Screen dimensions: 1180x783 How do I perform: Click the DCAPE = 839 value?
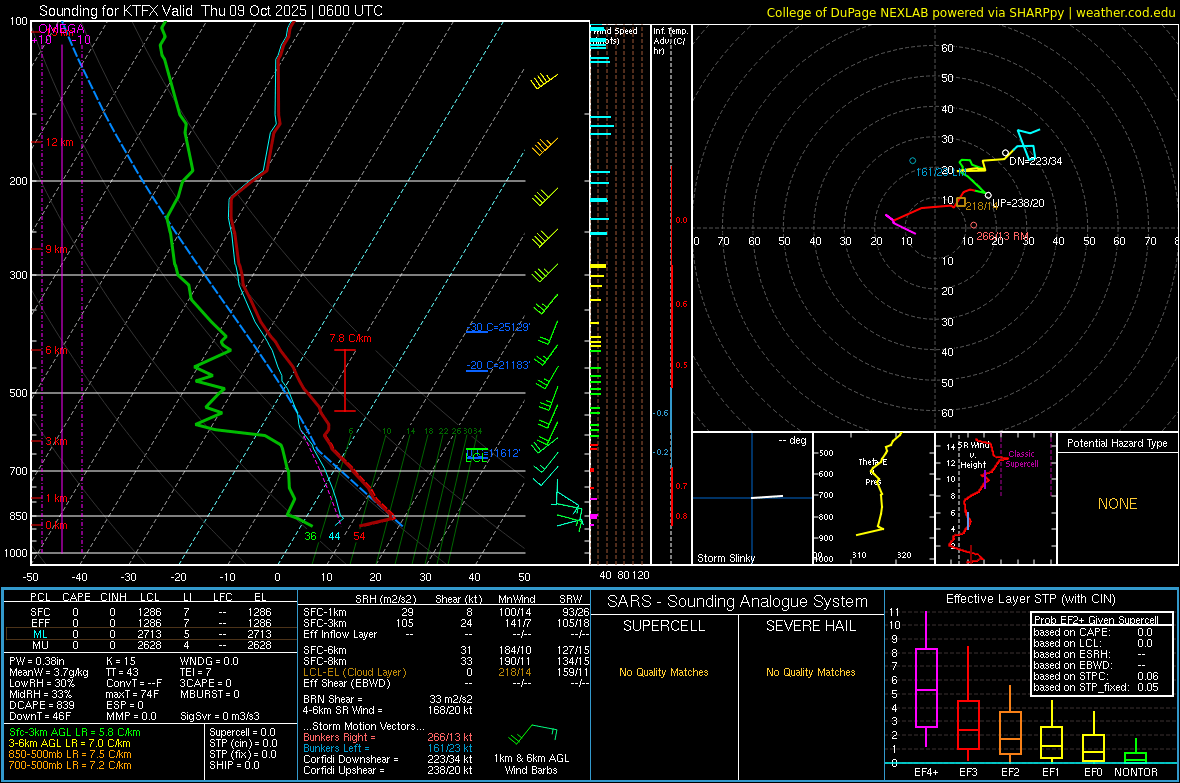pos(41,705)
